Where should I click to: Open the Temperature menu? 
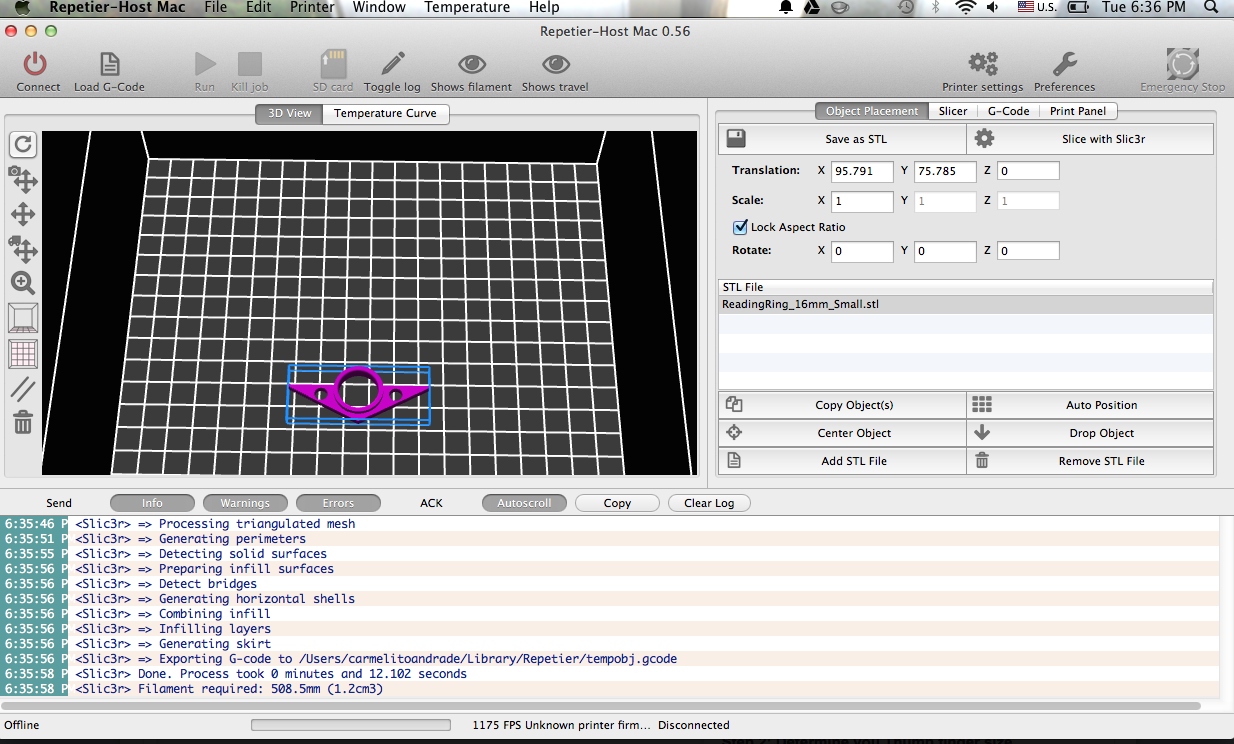467,7
